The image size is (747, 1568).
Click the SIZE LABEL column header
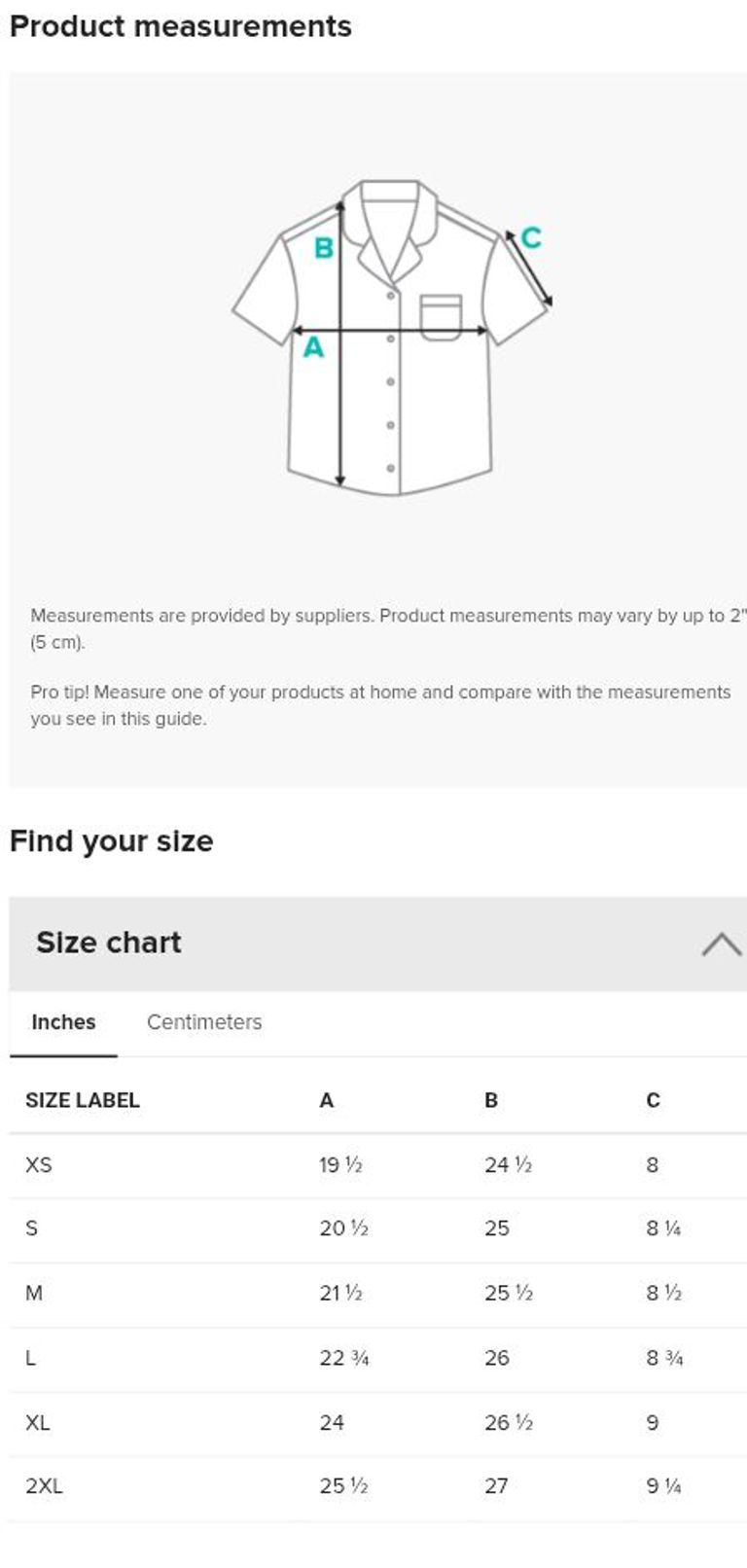tap(83, 1100)
